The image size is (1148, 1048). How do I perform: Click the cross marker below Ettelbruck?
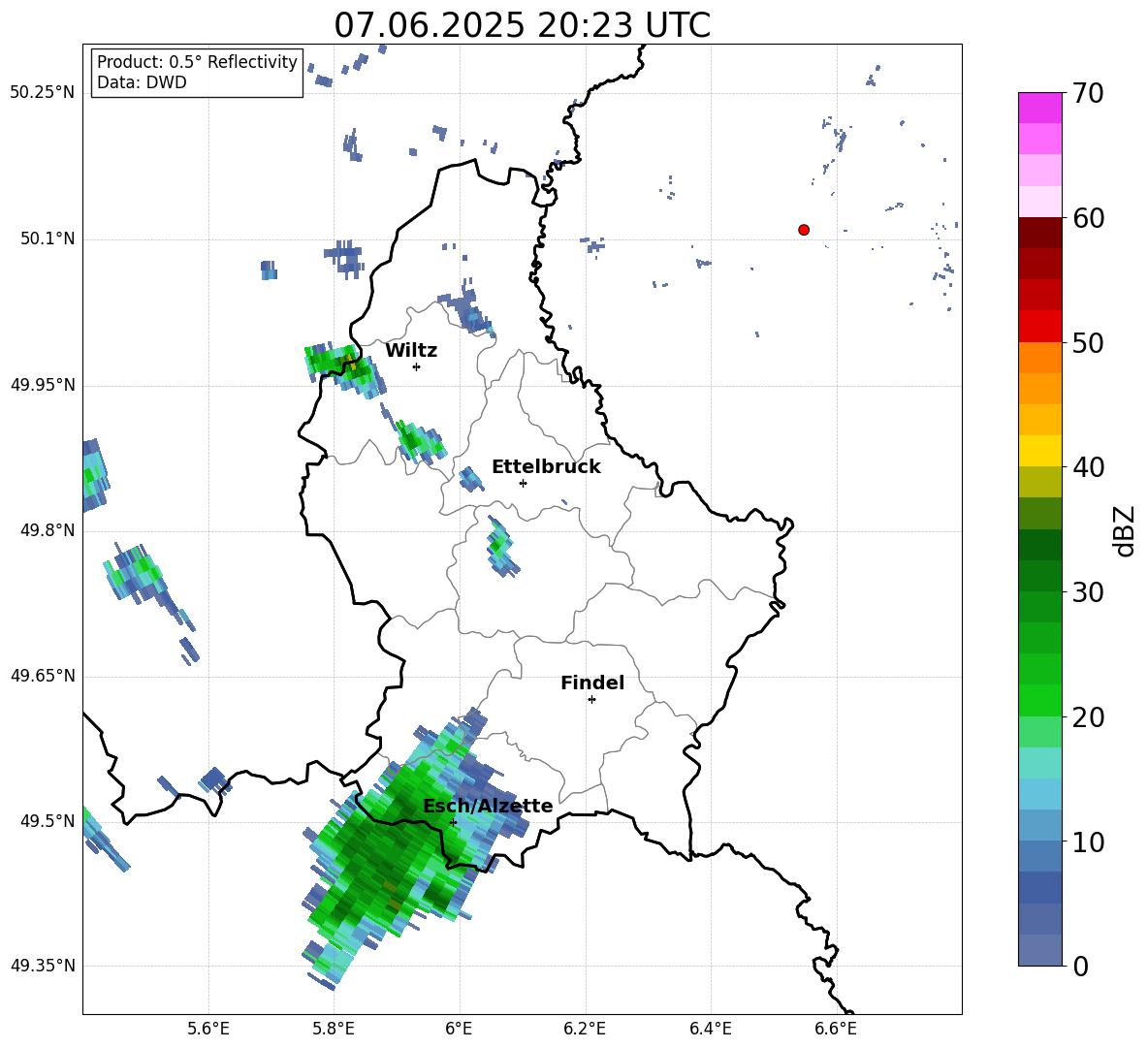pyautogui.click(x=523, y=483)
